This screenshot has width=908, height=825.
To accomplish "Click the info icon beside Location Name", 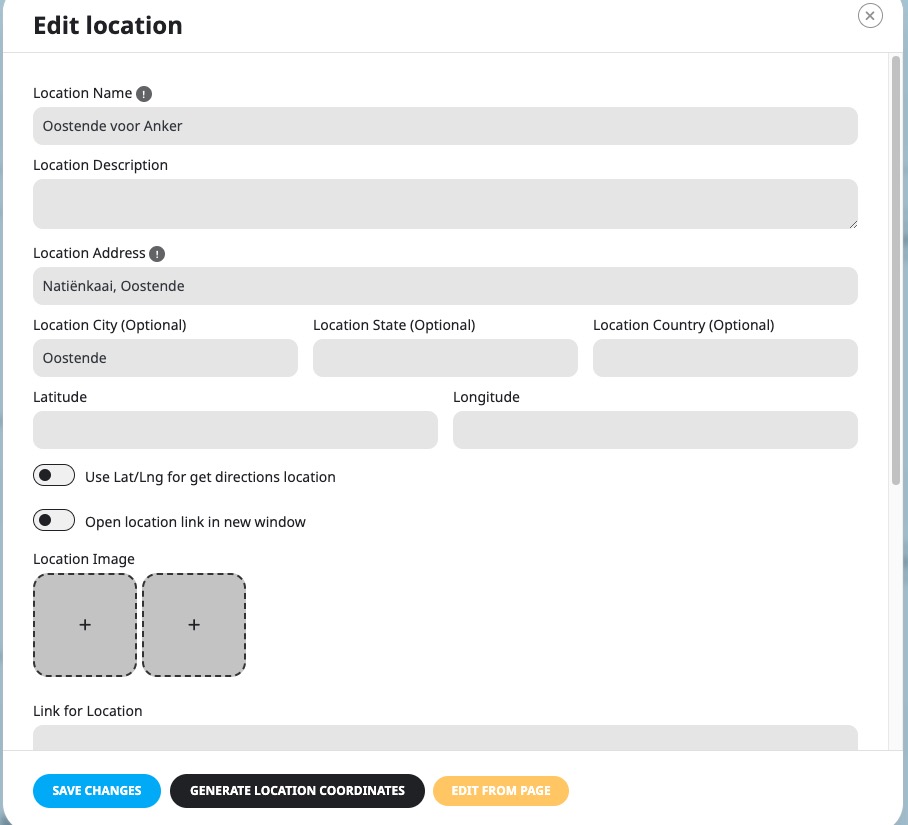I will pyautogui.click(x=144, y=94).
